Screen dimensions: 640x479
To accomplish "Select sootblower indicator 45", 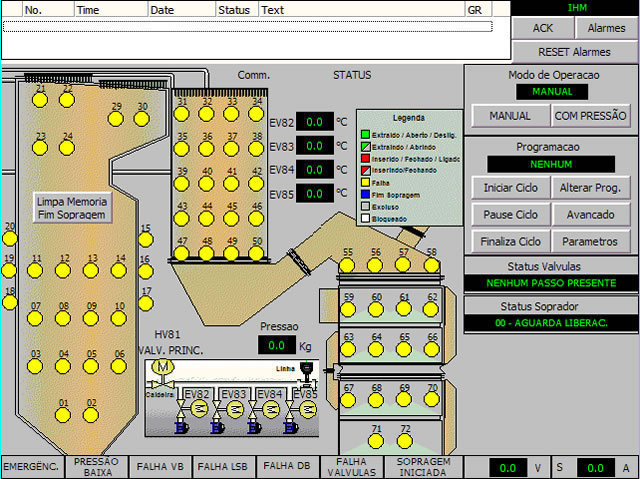I will [x=231, y=219].
